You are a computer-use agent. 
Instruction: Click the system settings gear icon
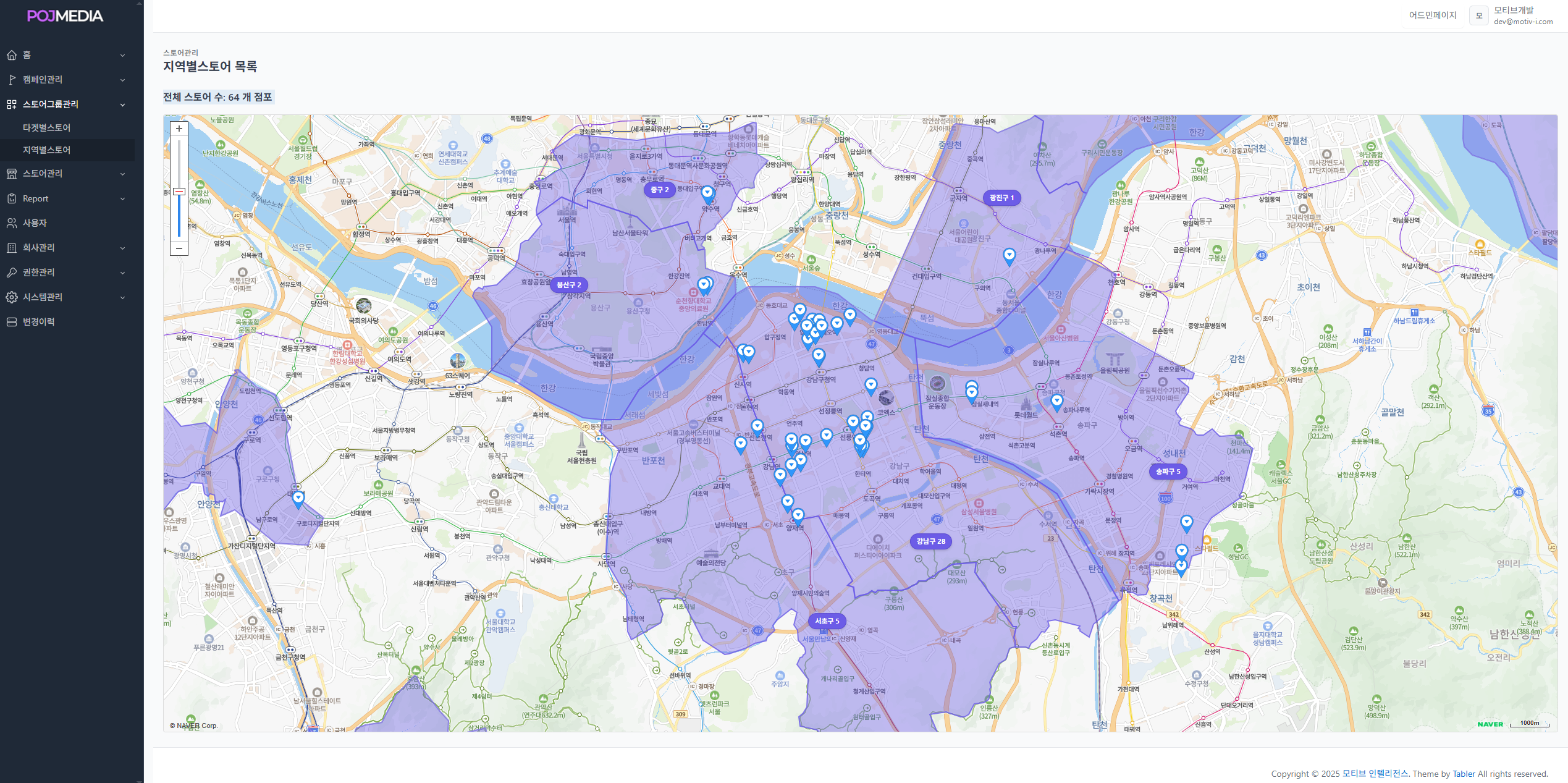tap(12, 297)
